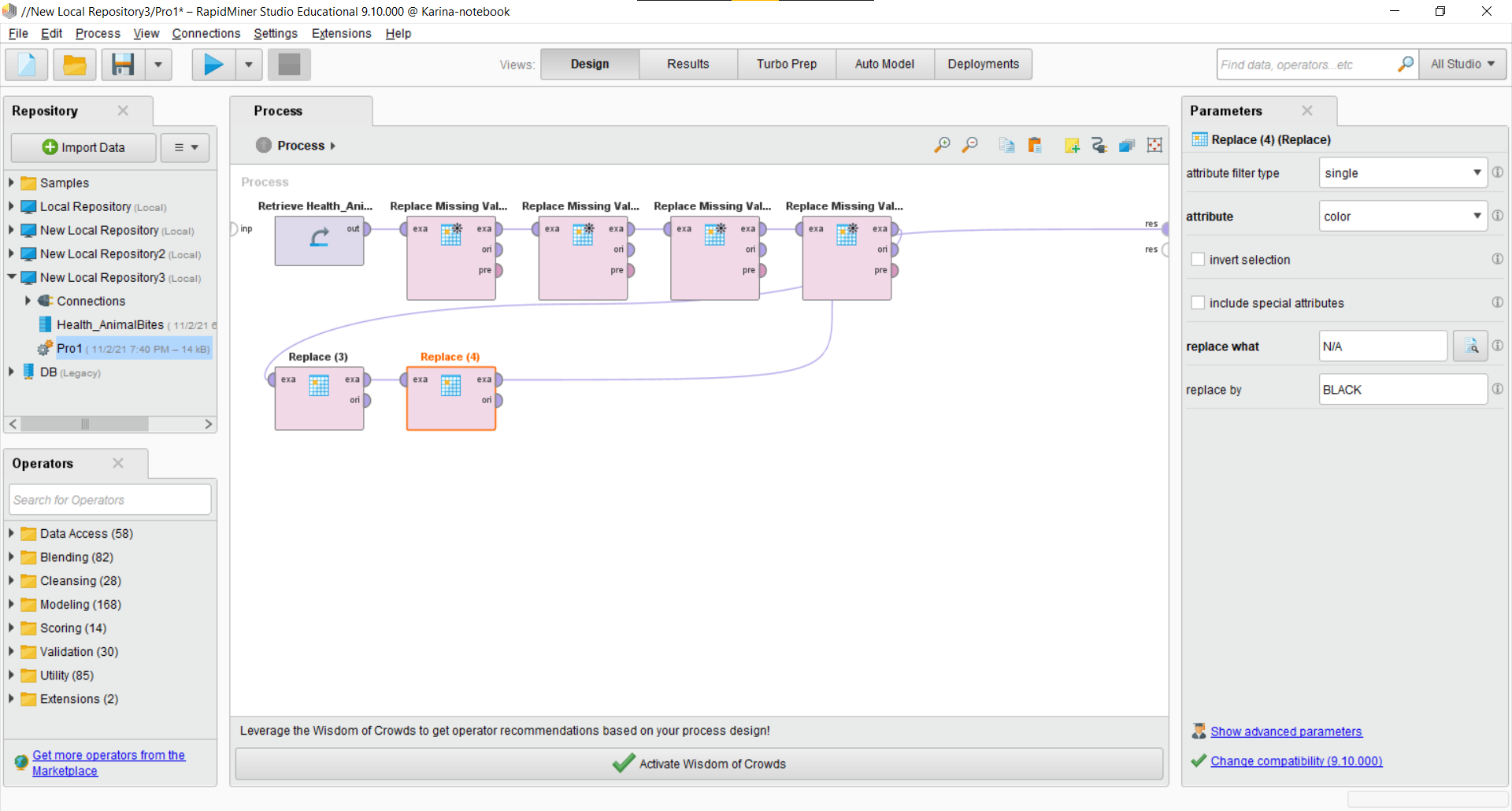The width and height of the screenshot is (1512, 811).
Task: Click the Stop process square icon
Action: click(289, 65)
